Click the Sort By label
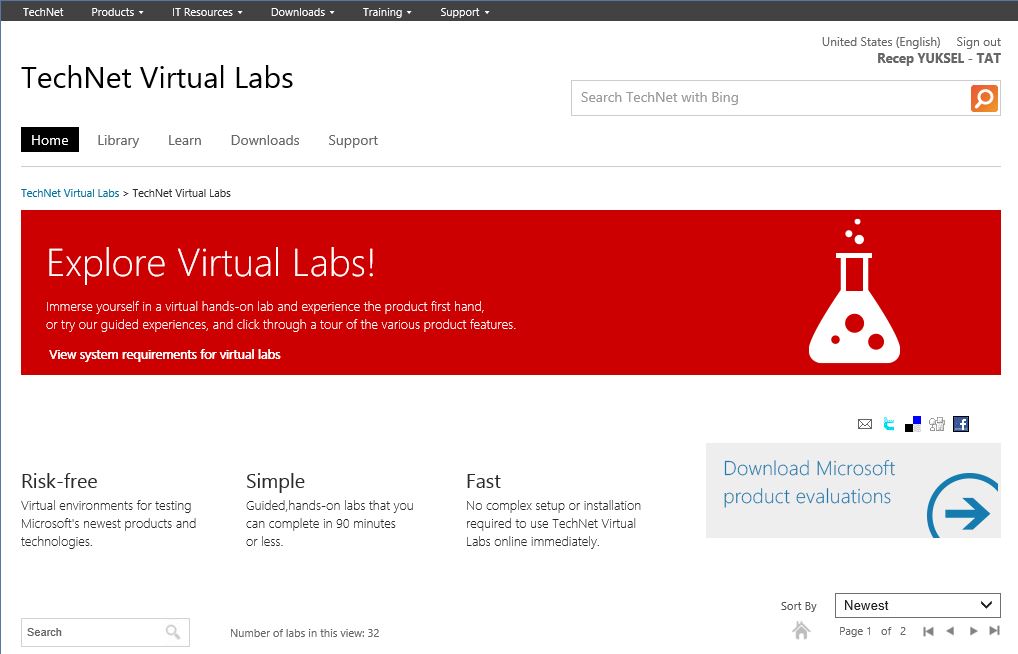Screen dimensions: 1018x654 tap(799, 606)
